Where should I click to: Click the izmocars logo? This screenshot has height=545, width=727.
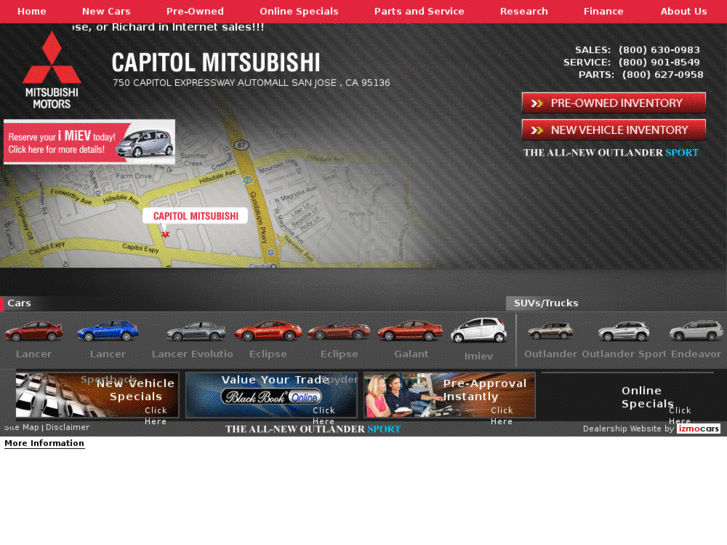[x=698, y=429]
